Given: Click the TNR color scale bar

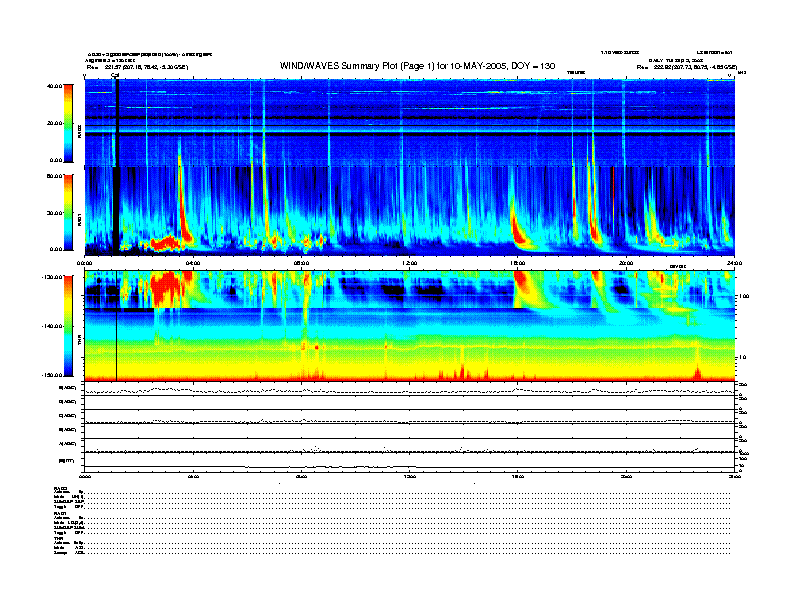Looking at the screenshot, I should (68, 326).
